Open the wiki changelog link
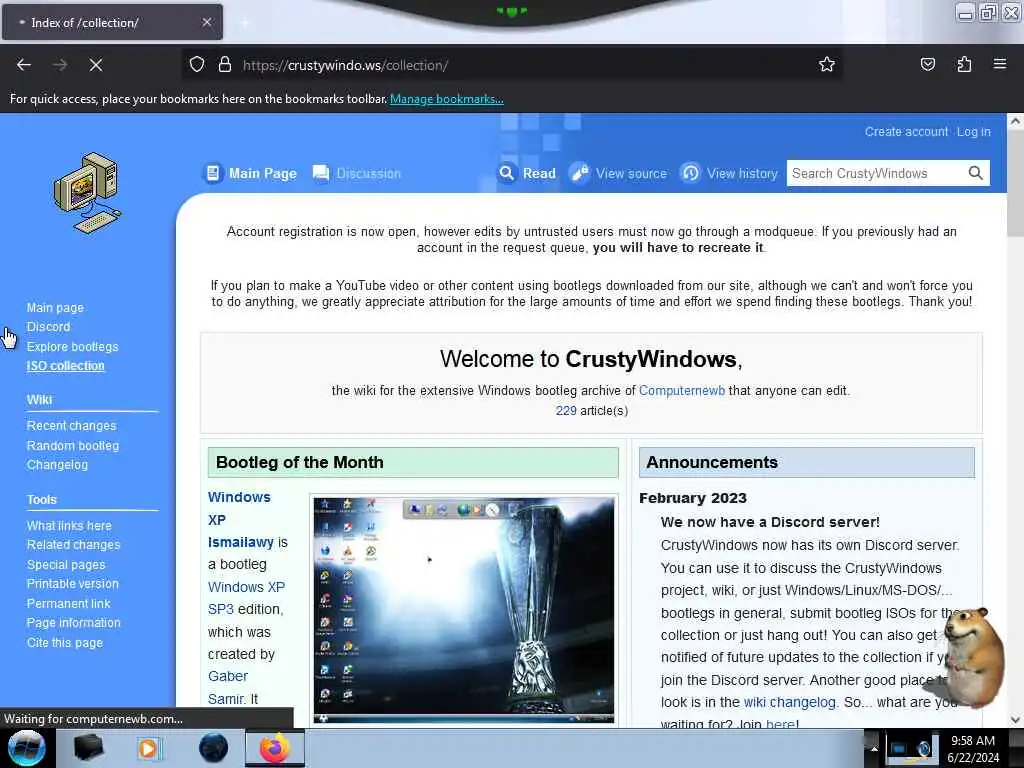Screen dimensions: 1024x768 point(790,702)
